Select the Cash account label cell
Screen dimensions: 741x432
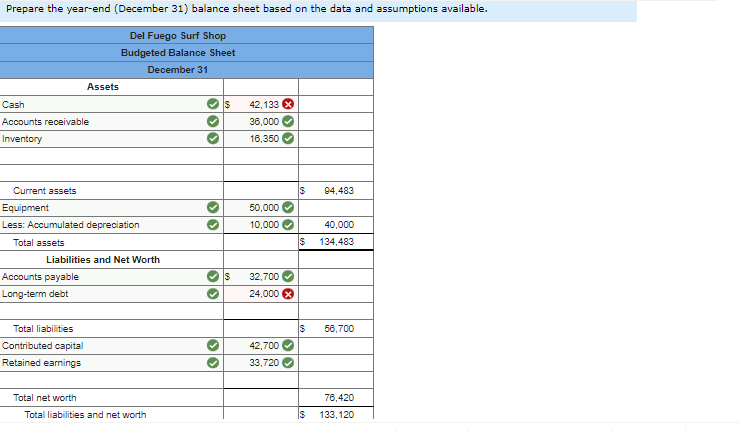(x=112, y=104)
